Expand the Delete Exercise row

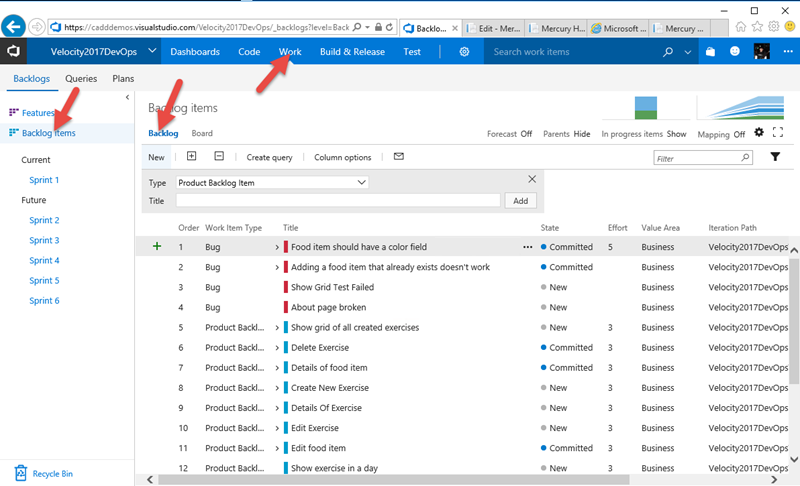[277, 348]
